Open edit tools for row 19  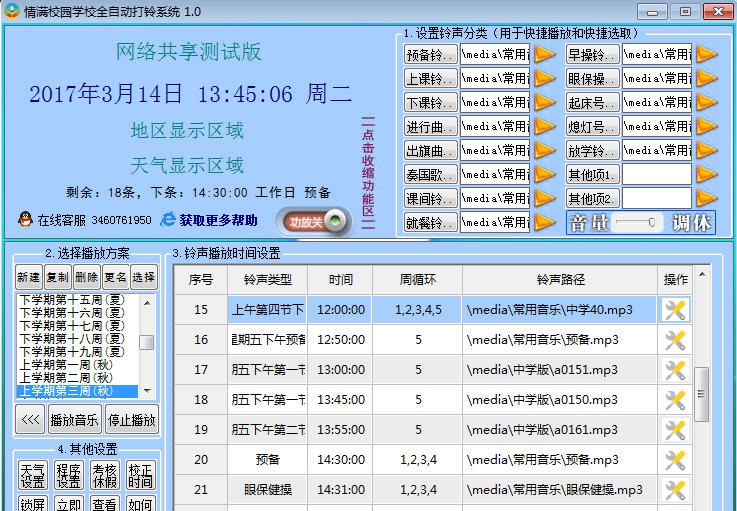coord(675,430)
